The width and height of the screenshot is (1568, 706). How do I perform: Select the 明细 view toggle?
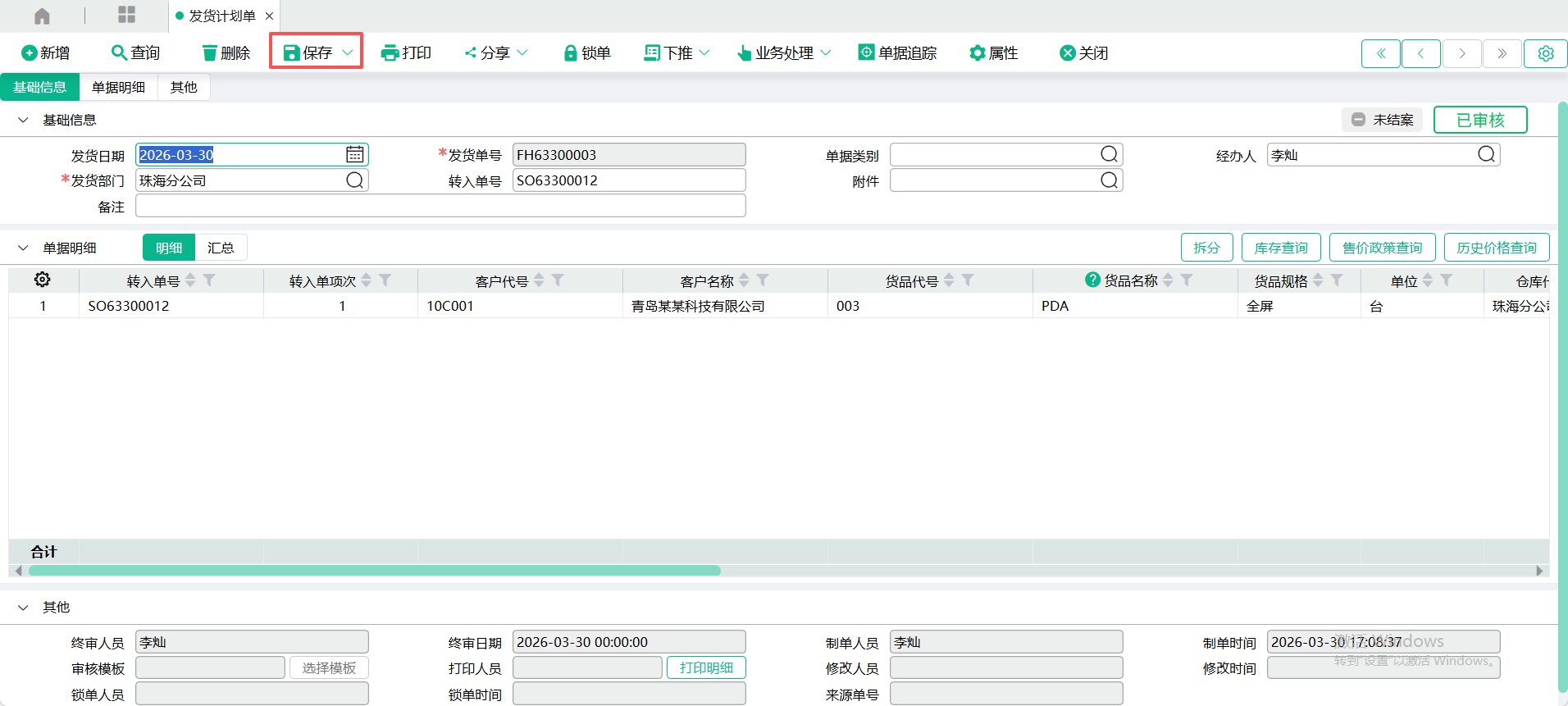pyautogui.click(x=169, y=248)
